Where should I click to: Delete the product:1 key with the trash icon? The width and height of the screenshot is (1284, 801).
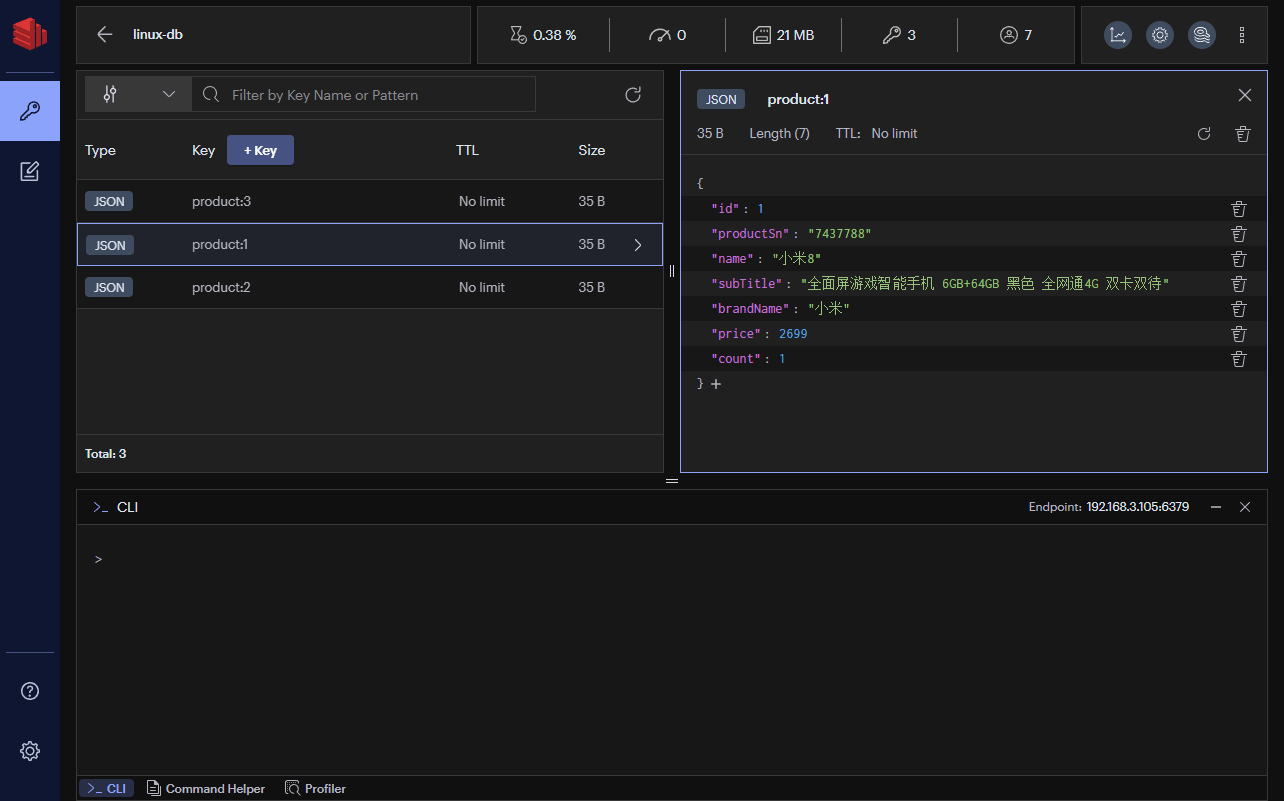1242,133
